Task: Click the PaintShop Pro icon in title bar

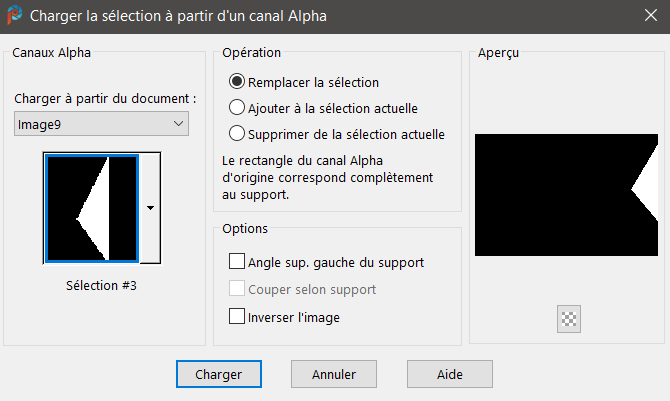Action: tap(15, 16)
